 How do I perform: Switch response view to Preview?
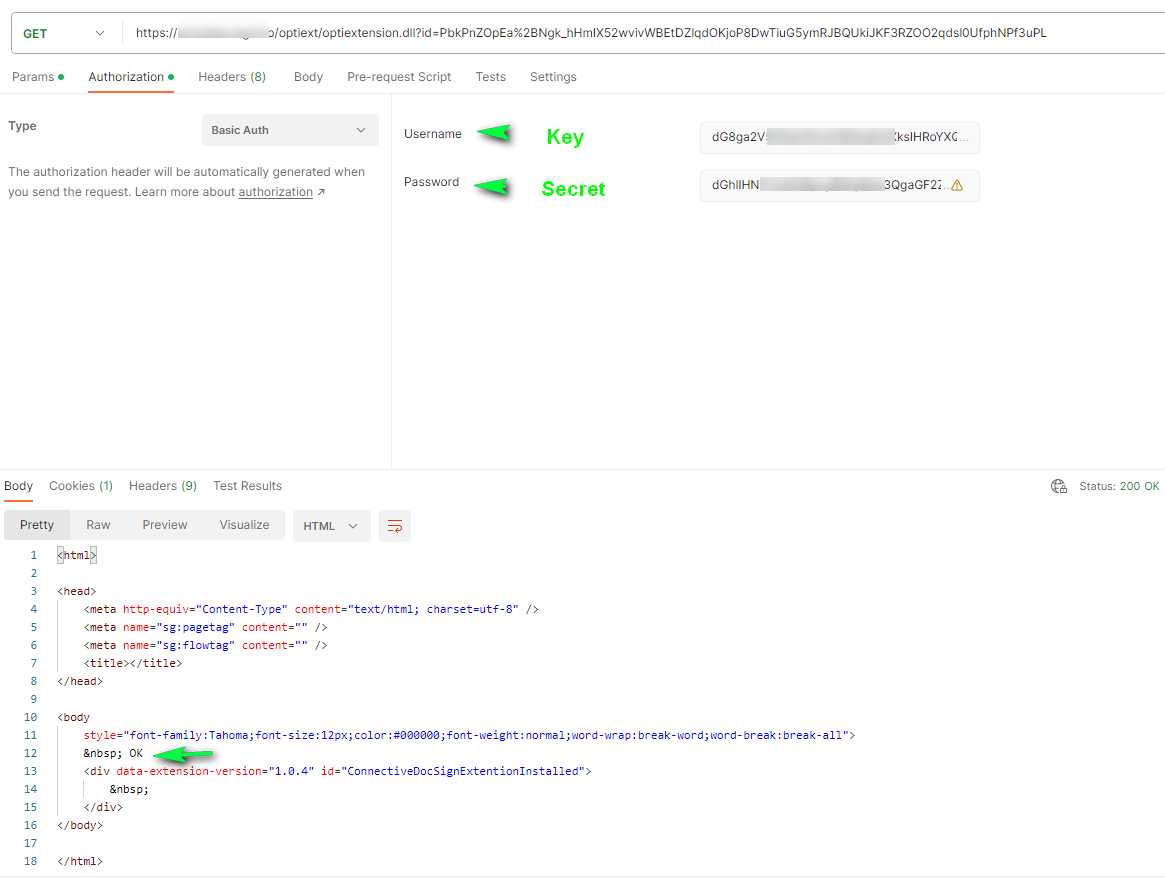click(x=165, y=525)
